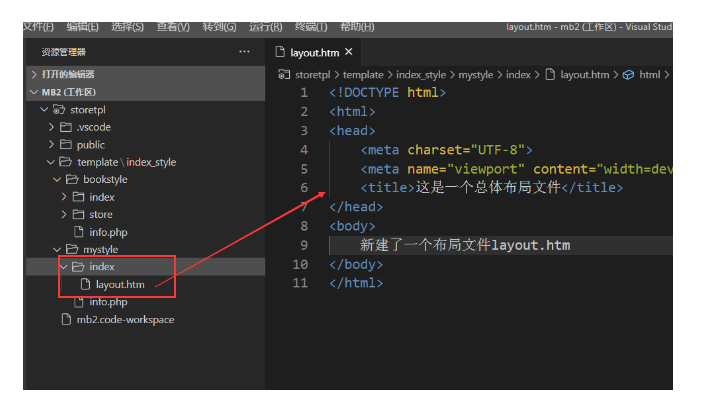Select the public folder label
The width and height of the screenshot is (708, 394).
[x=90, y=145]
